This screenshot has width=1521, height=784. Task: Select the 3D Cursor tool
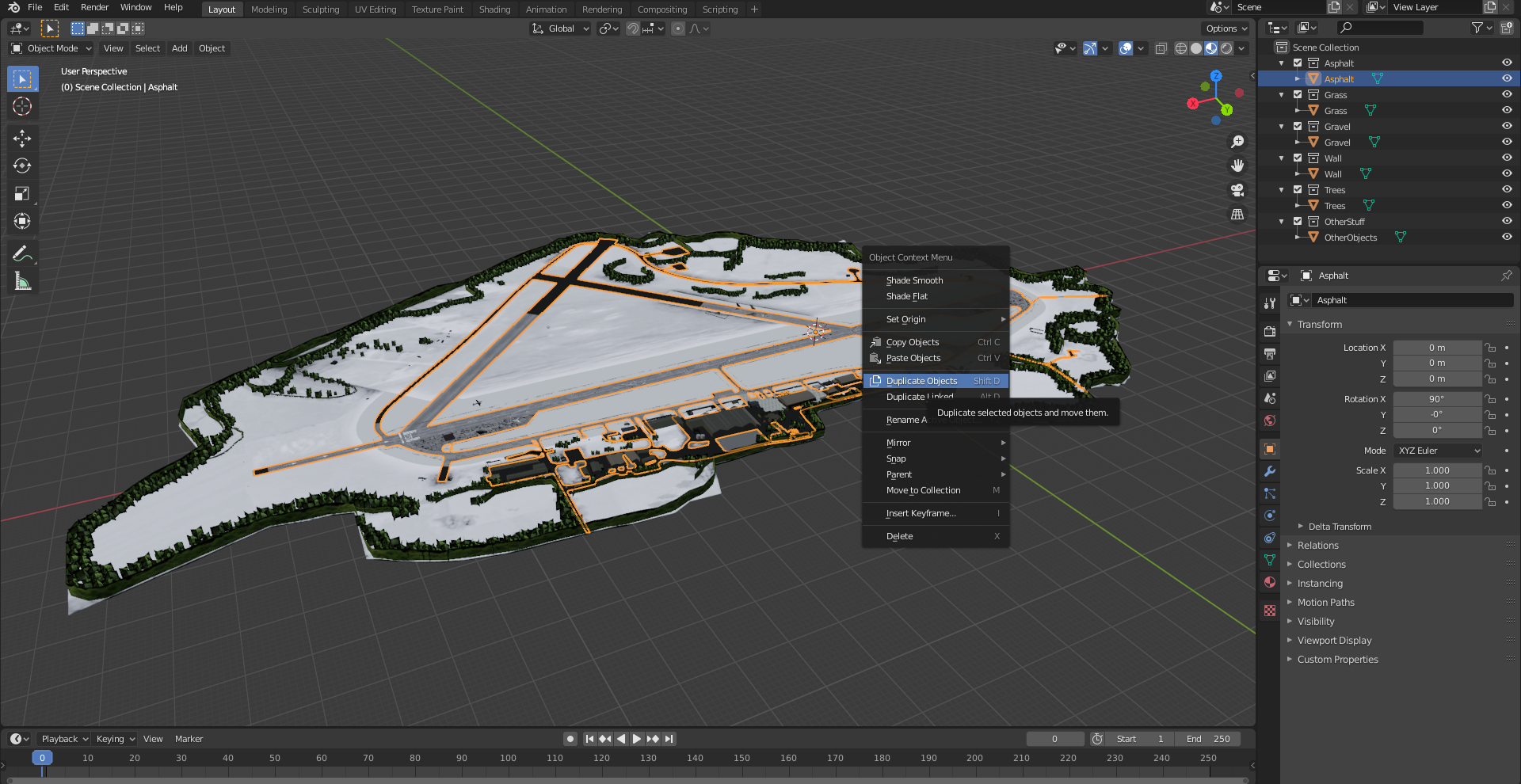tap(22, 107)
